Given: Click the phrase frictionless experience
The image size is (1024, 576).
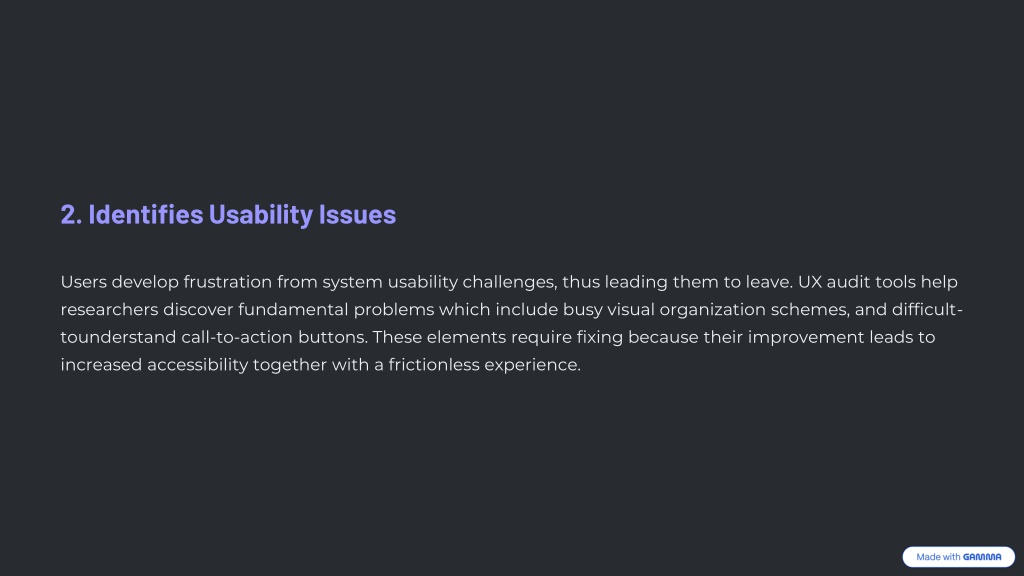Looking at the screenshot, I should 485,365.
